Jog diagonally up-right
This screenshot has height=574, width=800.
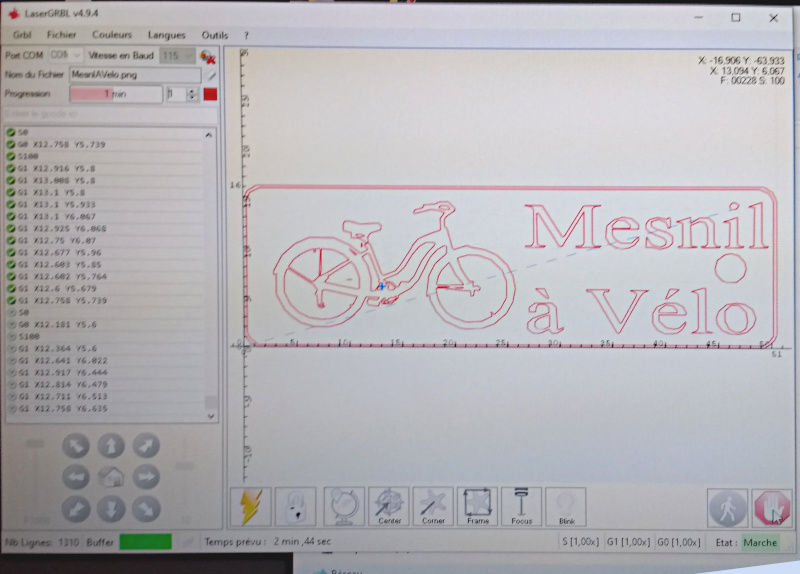click(146, 445)
